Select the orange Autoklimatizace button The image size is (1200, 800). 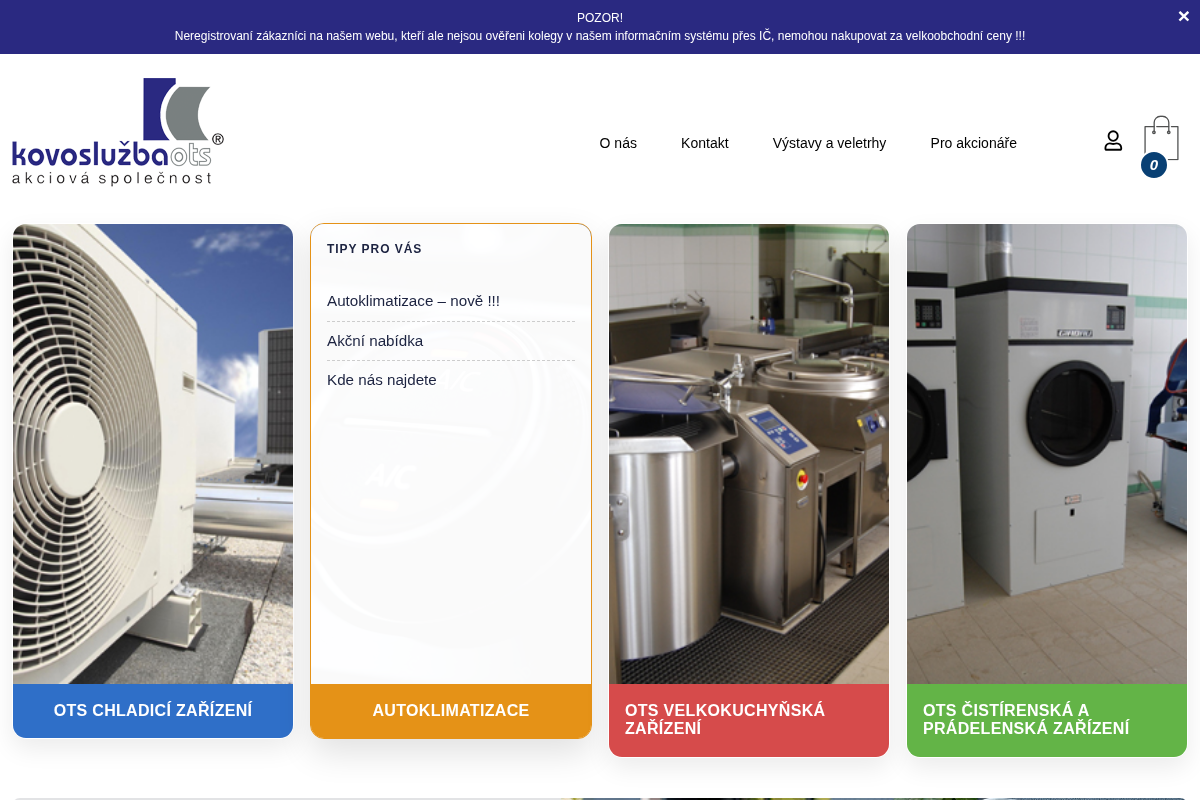(451, 711)
